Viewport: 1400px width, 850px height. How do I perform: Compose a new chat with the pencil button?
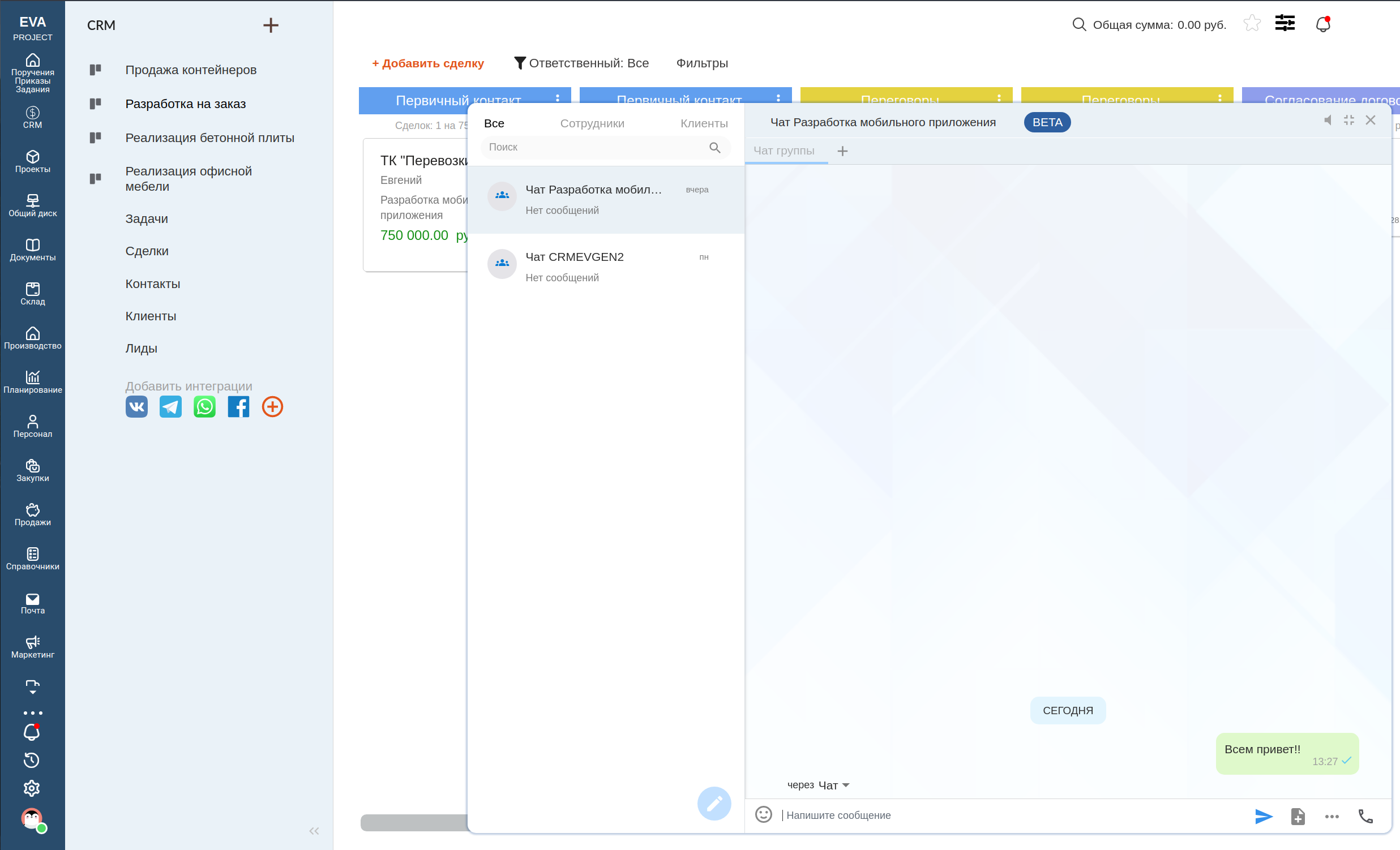tap(714, 804)
